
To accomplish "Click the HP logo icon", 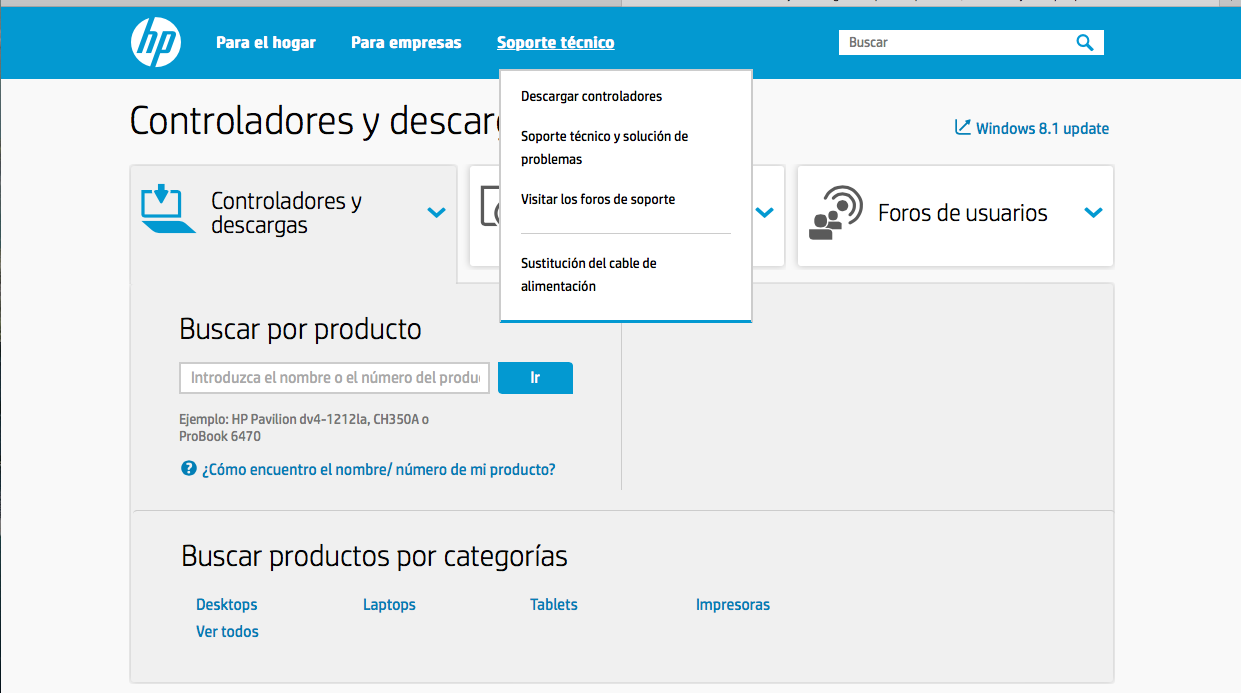I will [156, 43].
